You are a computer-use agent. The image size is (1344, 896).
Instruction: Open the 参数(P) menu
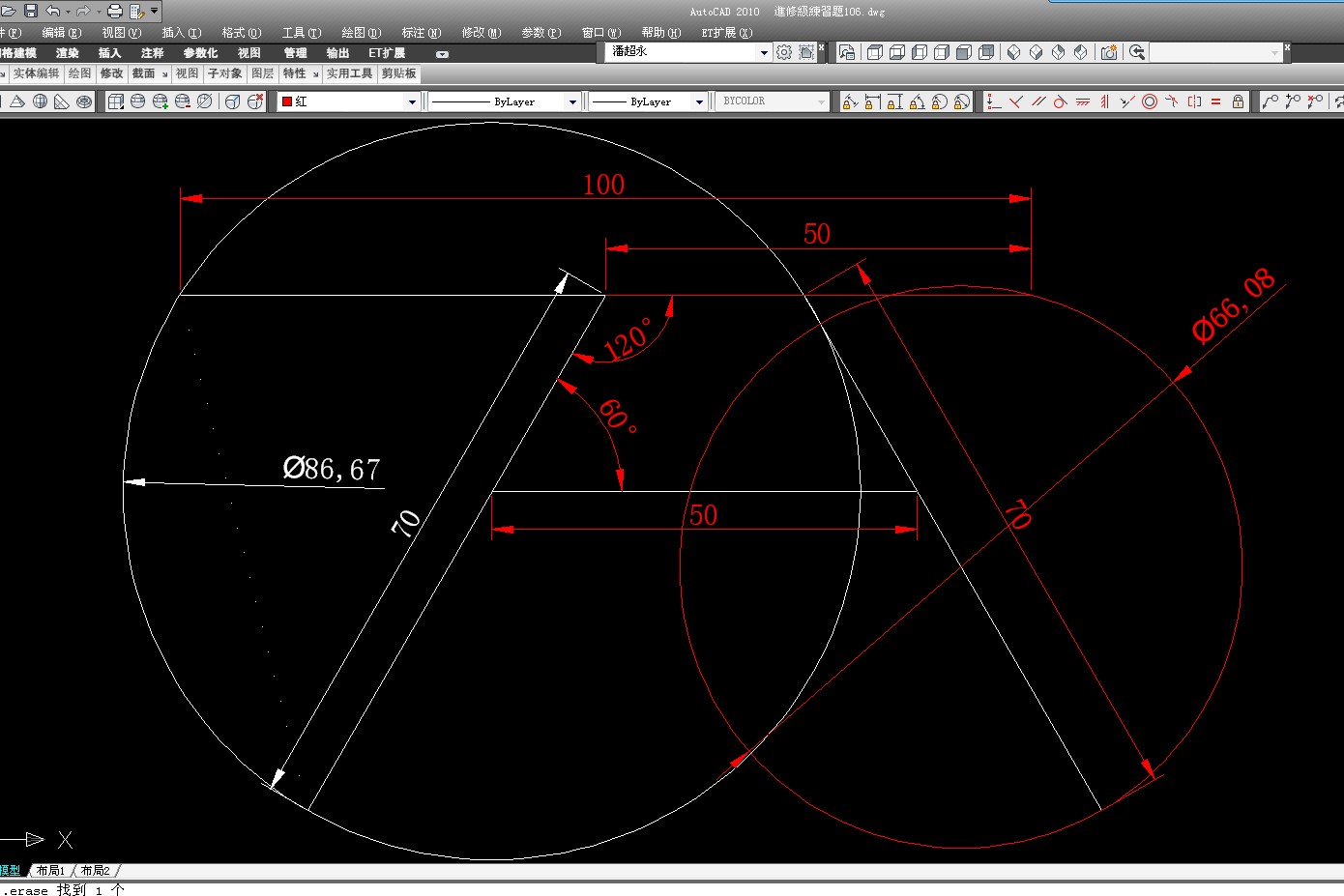[x=541, y=33]
